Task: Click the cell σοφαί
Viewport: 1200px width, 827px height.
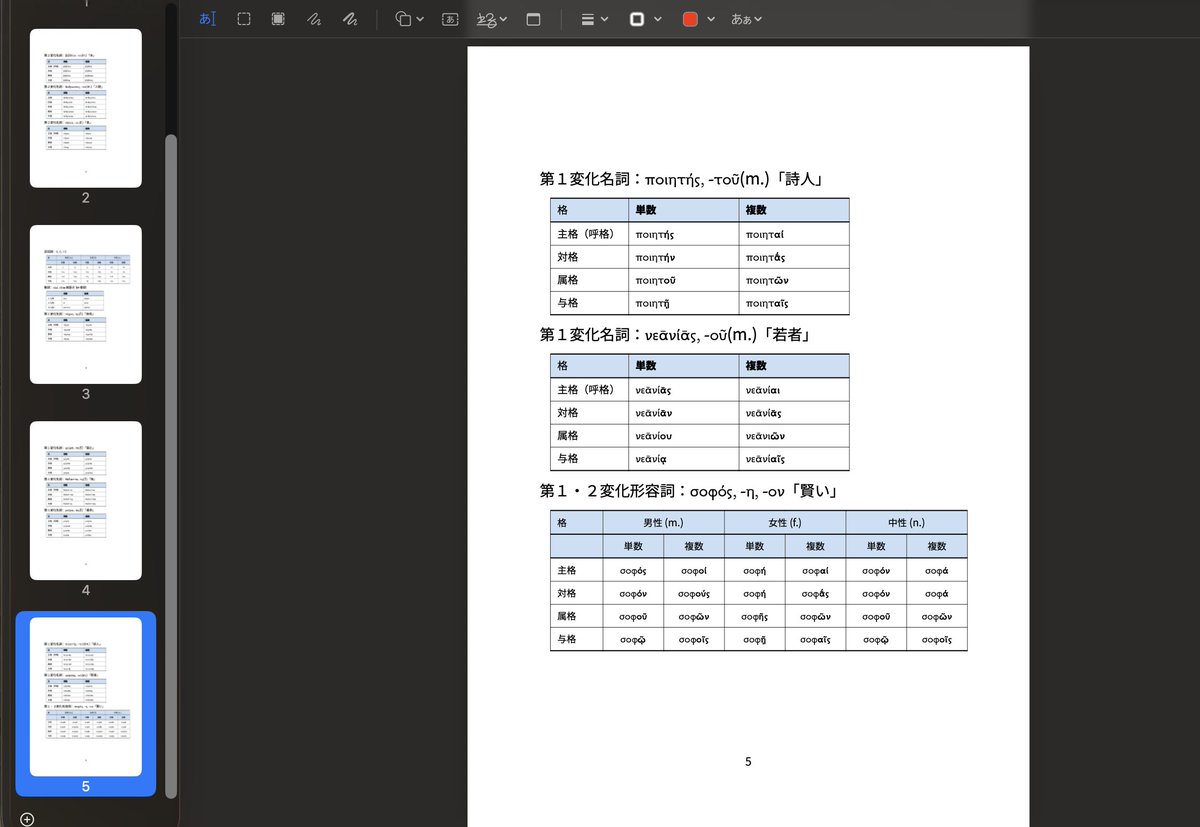Action: pyautogui.click(x=815, y=570)
